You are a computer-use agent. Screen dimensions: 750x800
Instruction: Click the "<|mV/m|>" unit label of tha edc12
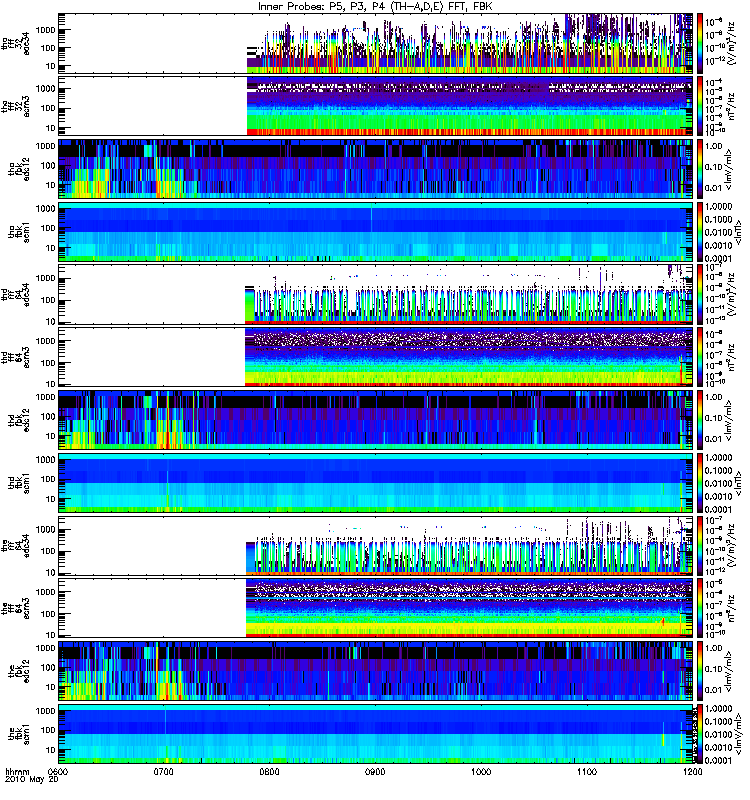730,169
